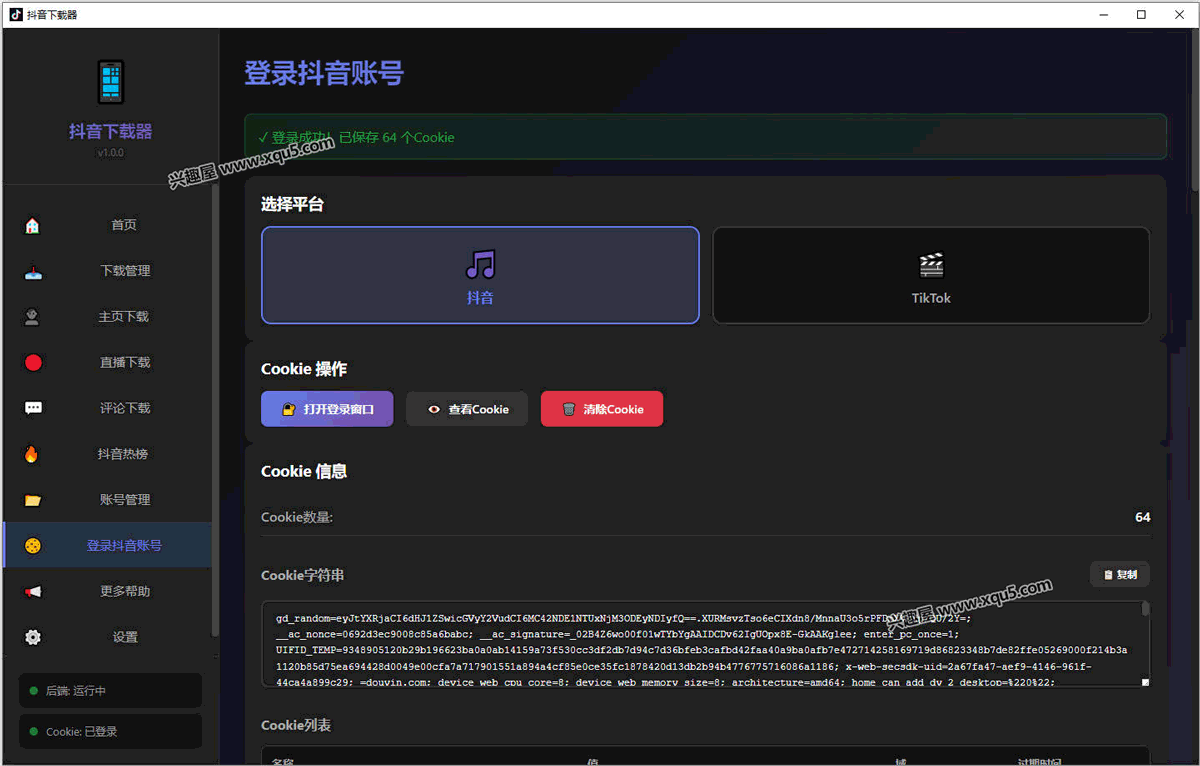Click the flame icon for 抖音热榜
The image size is (1200, 766).
point(33,454)
